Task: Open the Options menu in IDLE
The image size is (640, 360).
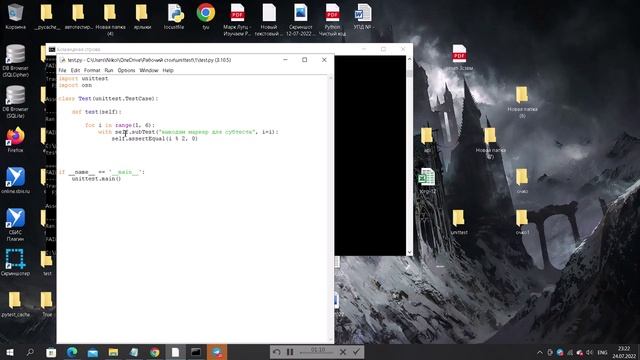Action: point(126,70)
